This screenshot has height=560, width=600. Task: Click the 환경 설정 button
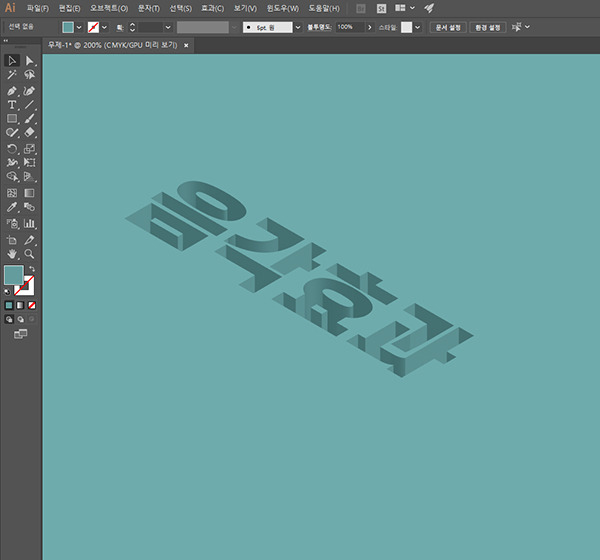[488, 27]
